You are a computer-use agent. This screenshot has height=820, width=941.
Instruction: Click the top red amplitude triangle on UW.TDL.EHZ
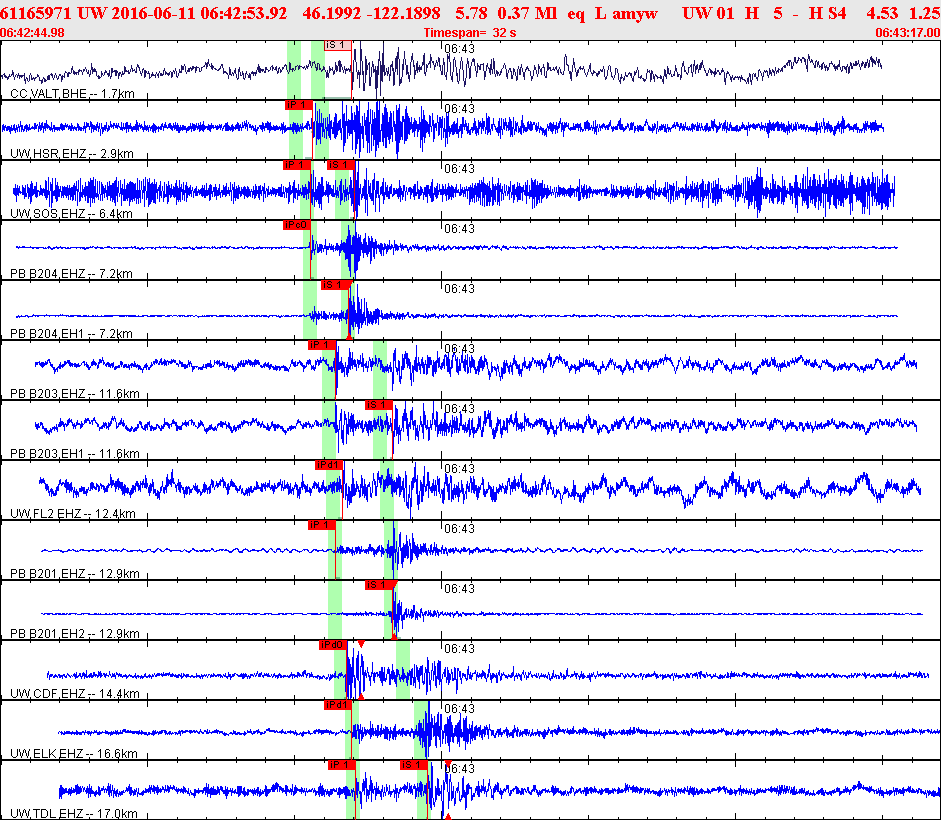[448, 764]
